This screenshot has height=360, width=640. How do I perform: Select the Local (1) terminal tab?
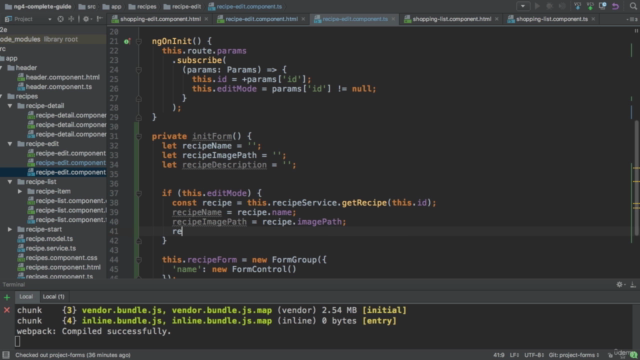click(x=53, y=297)
